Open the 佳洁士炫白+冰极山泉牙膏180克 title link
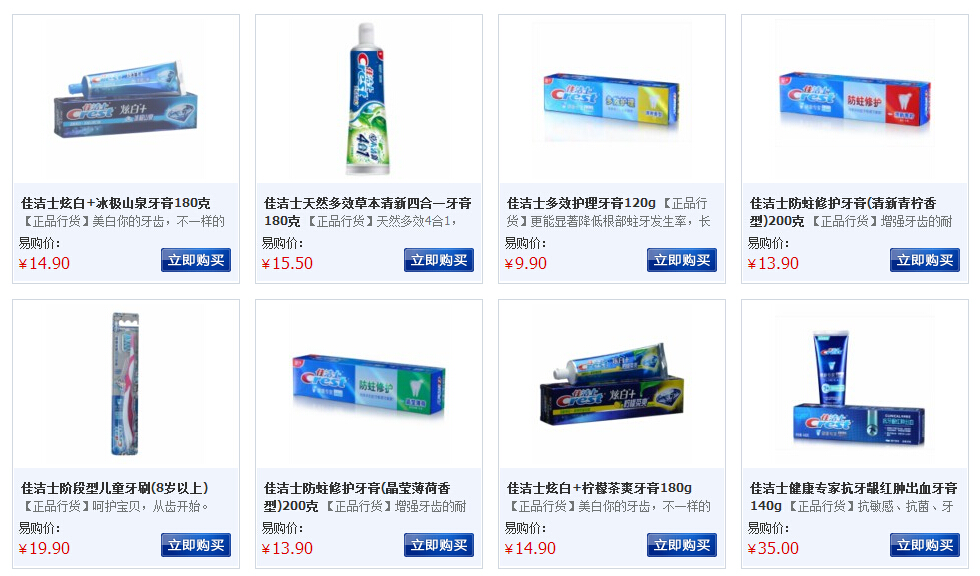Viewport: 980px width, 576px height. coord(116,203)
